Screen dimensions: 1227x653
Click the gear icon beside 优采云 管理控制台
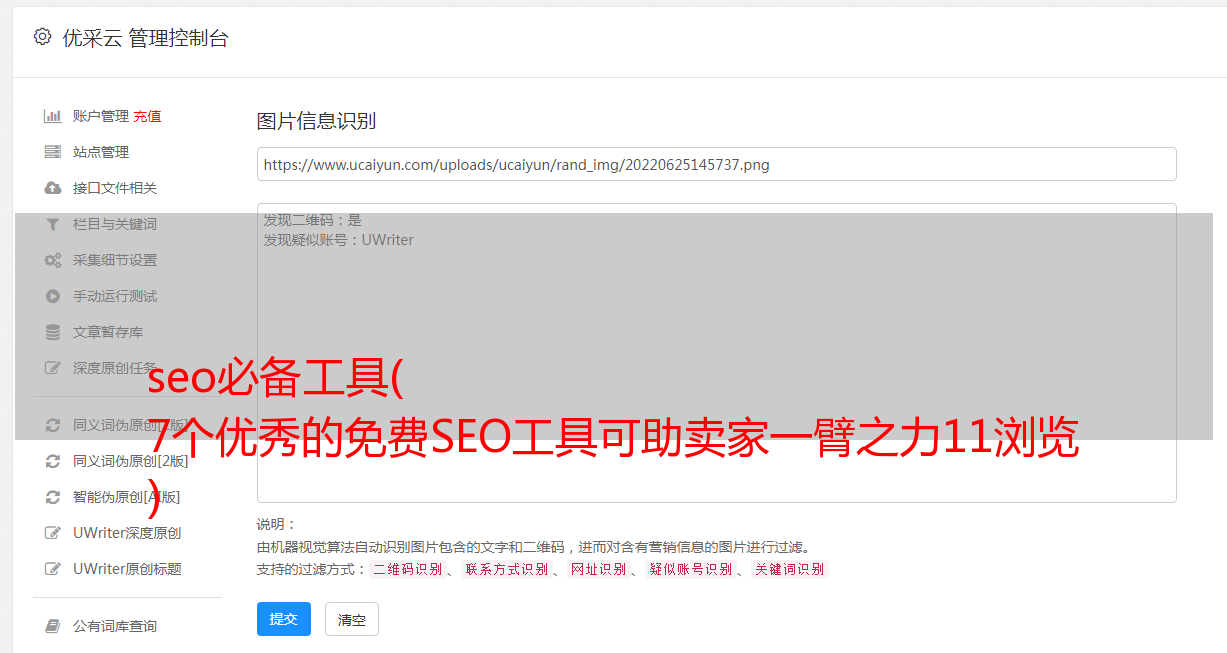(x=42, y=37)
